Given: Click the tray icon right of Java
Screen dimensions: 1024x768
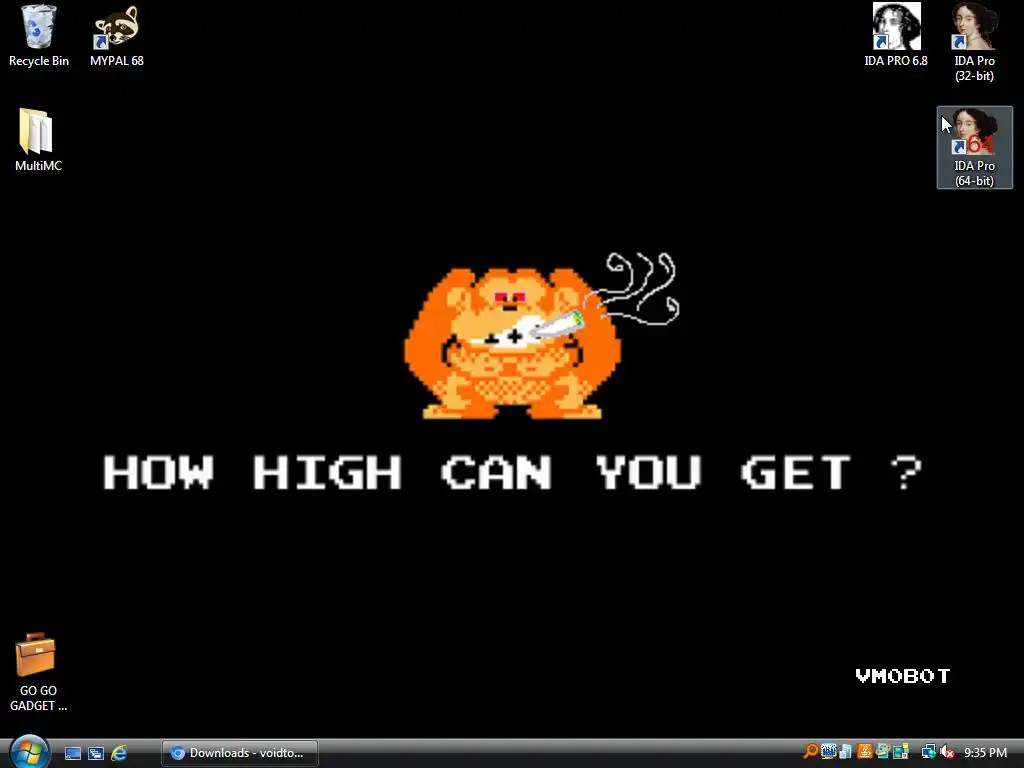Looking at the screenshot, I should (x=883, y=752).
